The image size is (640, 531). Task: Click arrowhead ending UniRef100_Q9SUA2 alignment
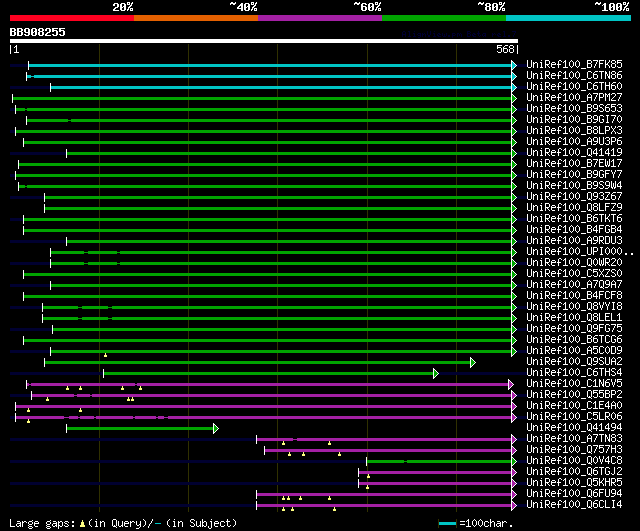(473, 362)
